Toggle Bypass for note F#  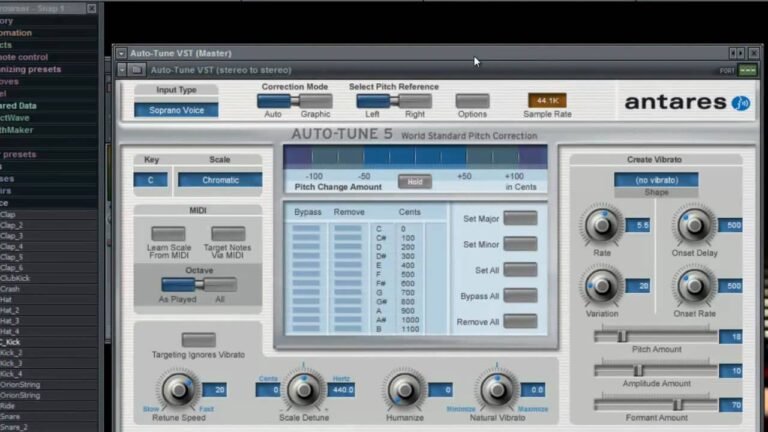(306, 283)
